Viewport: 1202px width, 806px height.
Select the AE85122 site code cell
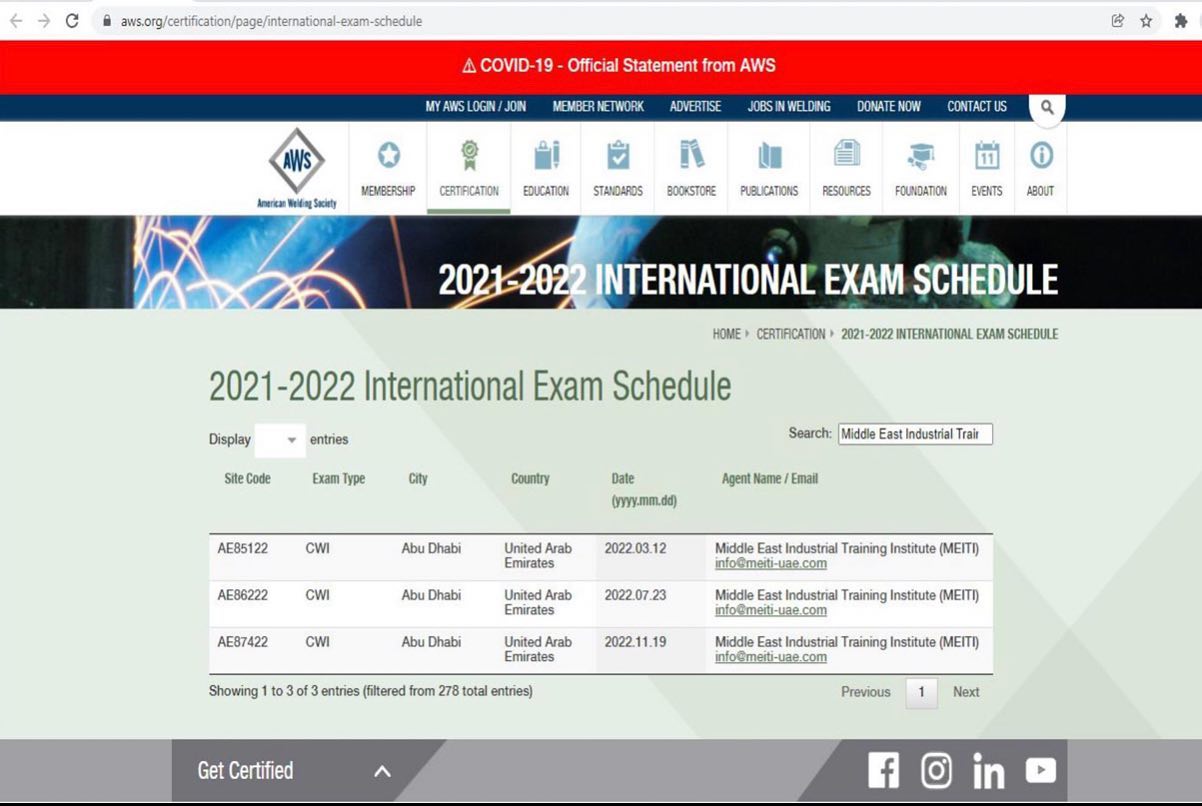243,548
